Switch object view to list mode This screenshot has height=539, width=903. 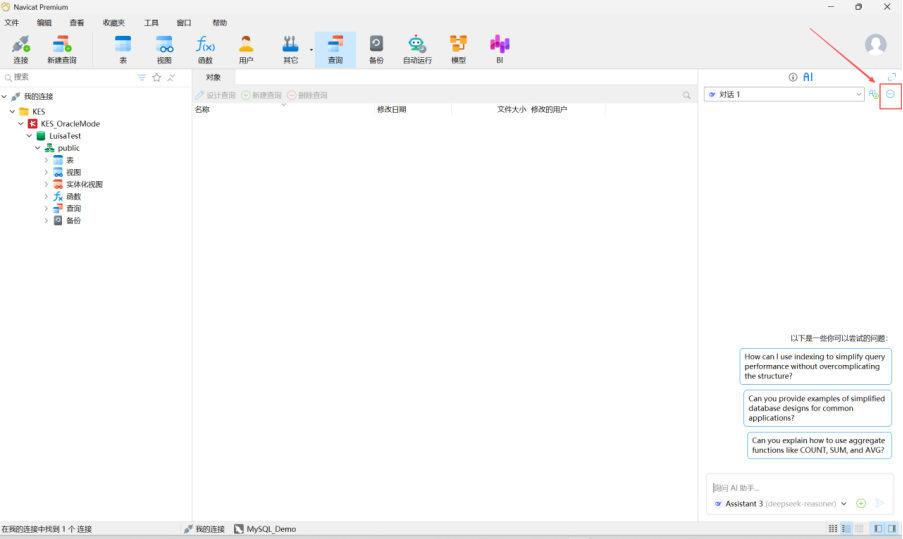tap(846, 528)
